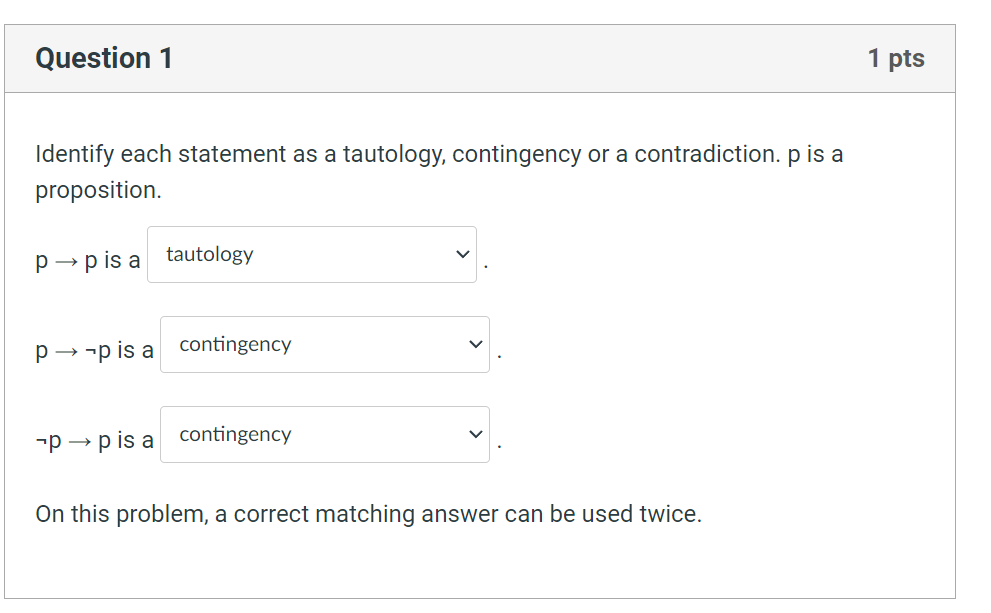The image size is (991, 613).
Task: Click the chevron on the second contingency dropdown
Action: (474, 344)
